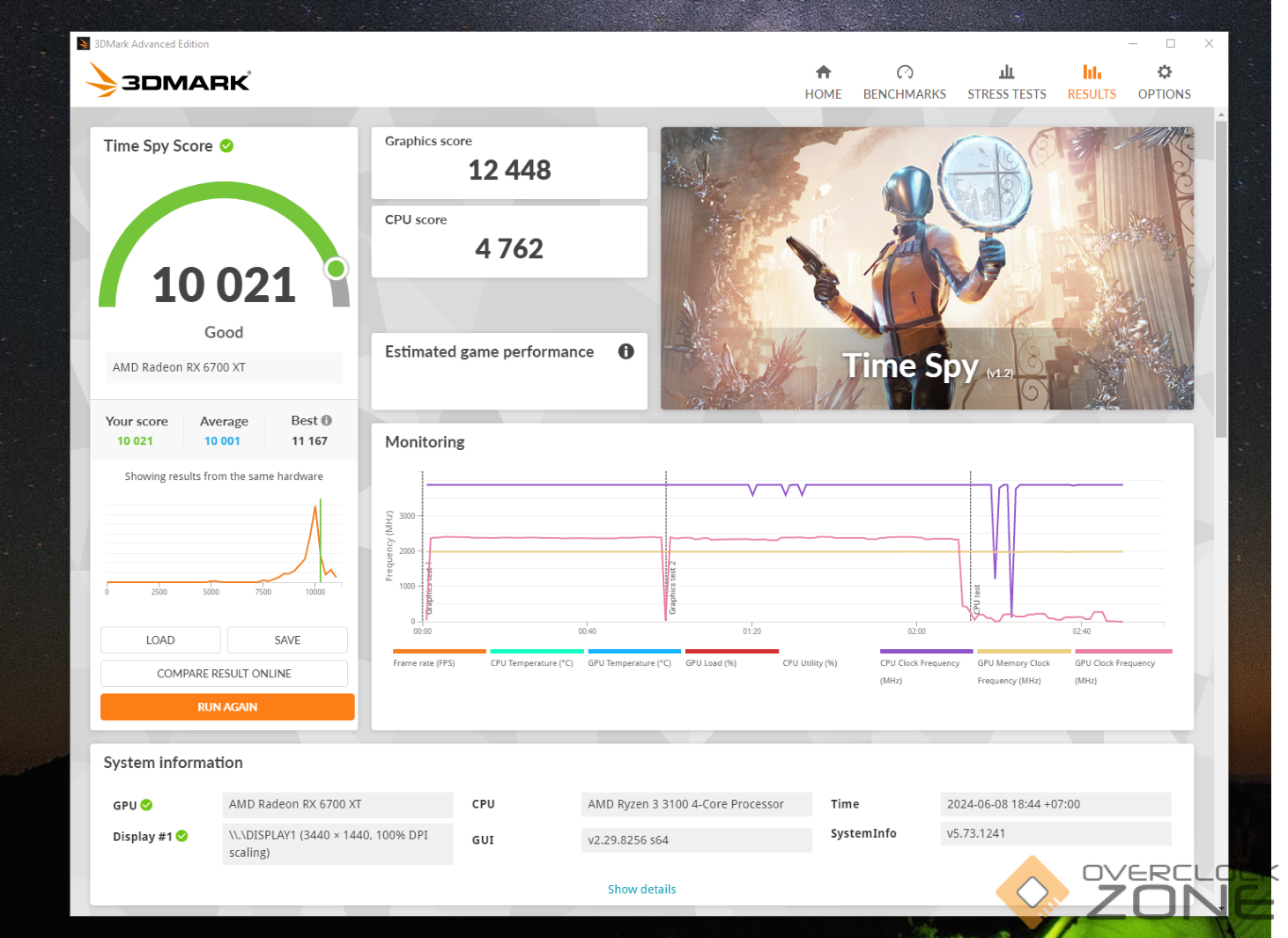
Task: Open the Benchmarks gauge icon
Action: coord(904,72)
